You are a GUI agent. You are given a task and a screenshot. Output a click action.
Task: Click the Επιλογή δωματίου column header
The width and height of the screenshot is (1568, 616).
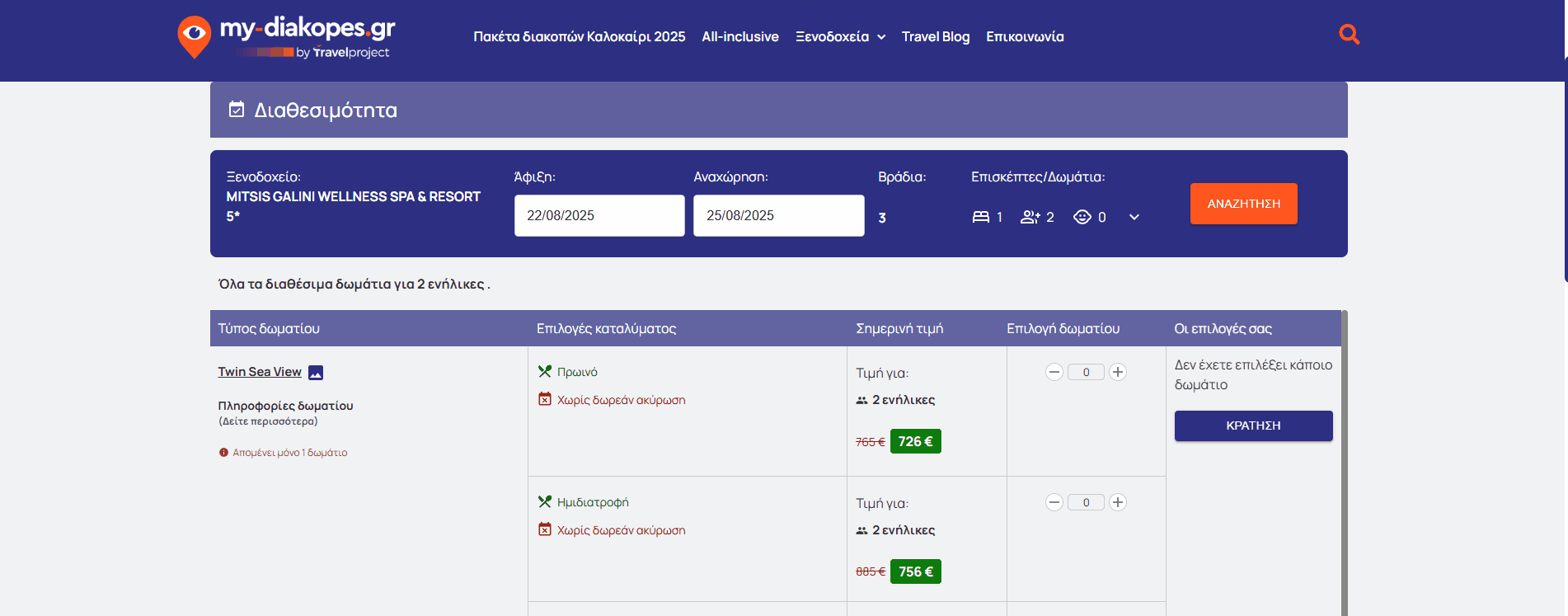point(1063,328)
